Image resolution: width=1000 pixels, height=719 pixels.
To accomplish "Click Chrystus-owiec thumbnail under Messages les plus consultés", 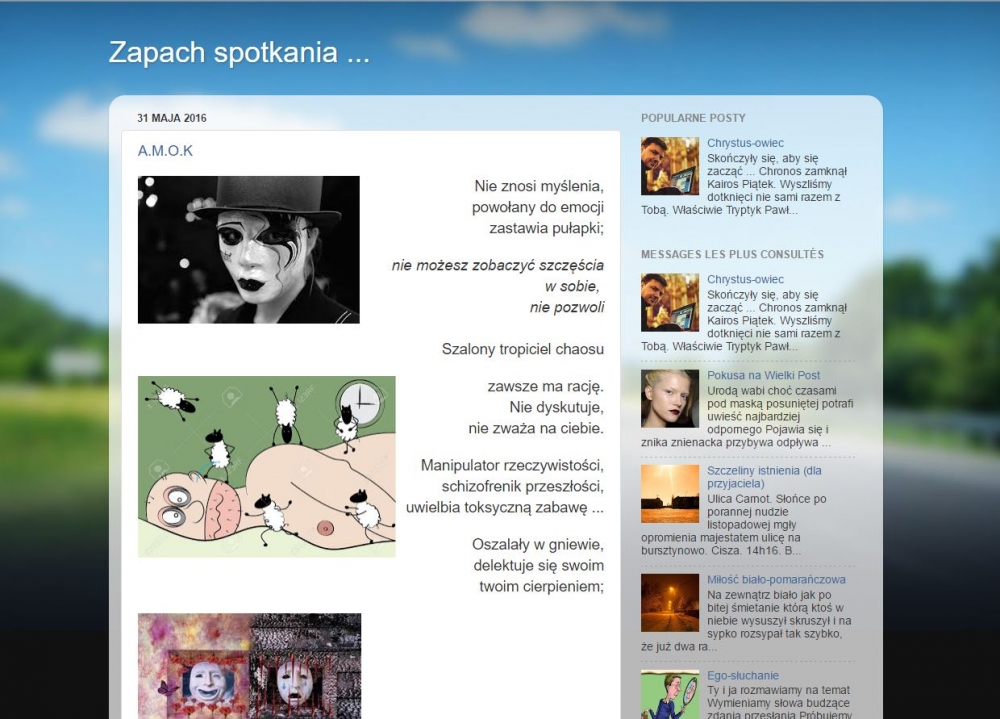I will (x=670, y=302).
